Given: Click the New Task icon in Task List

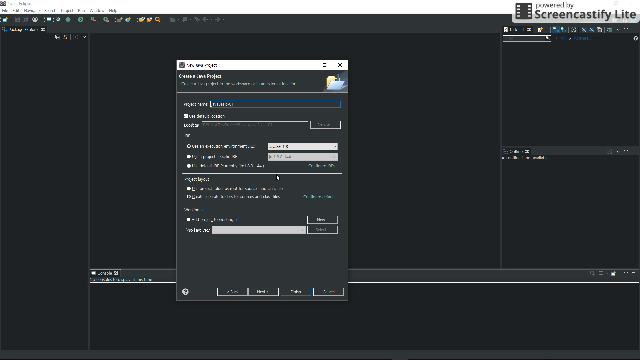Looking at the screenshot, I should pos(540,30).
